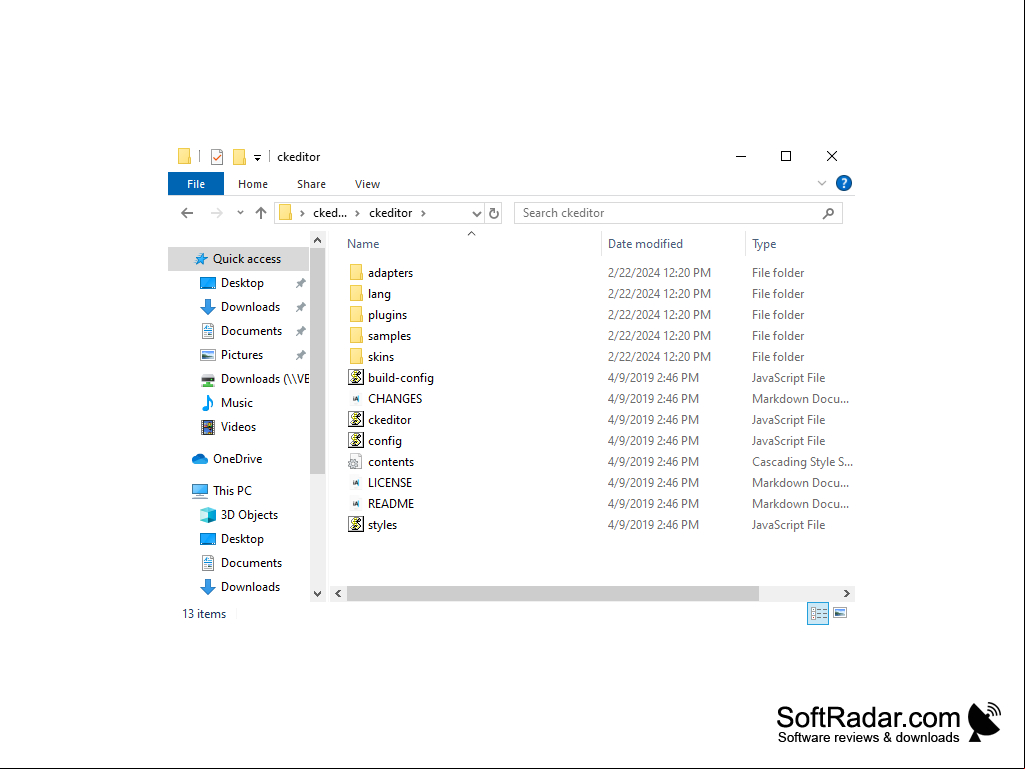This screenshot has height=769, width=1025.
Task: Expand the chevron after the ckeditor breadcrumb
Action: point(424,213)
